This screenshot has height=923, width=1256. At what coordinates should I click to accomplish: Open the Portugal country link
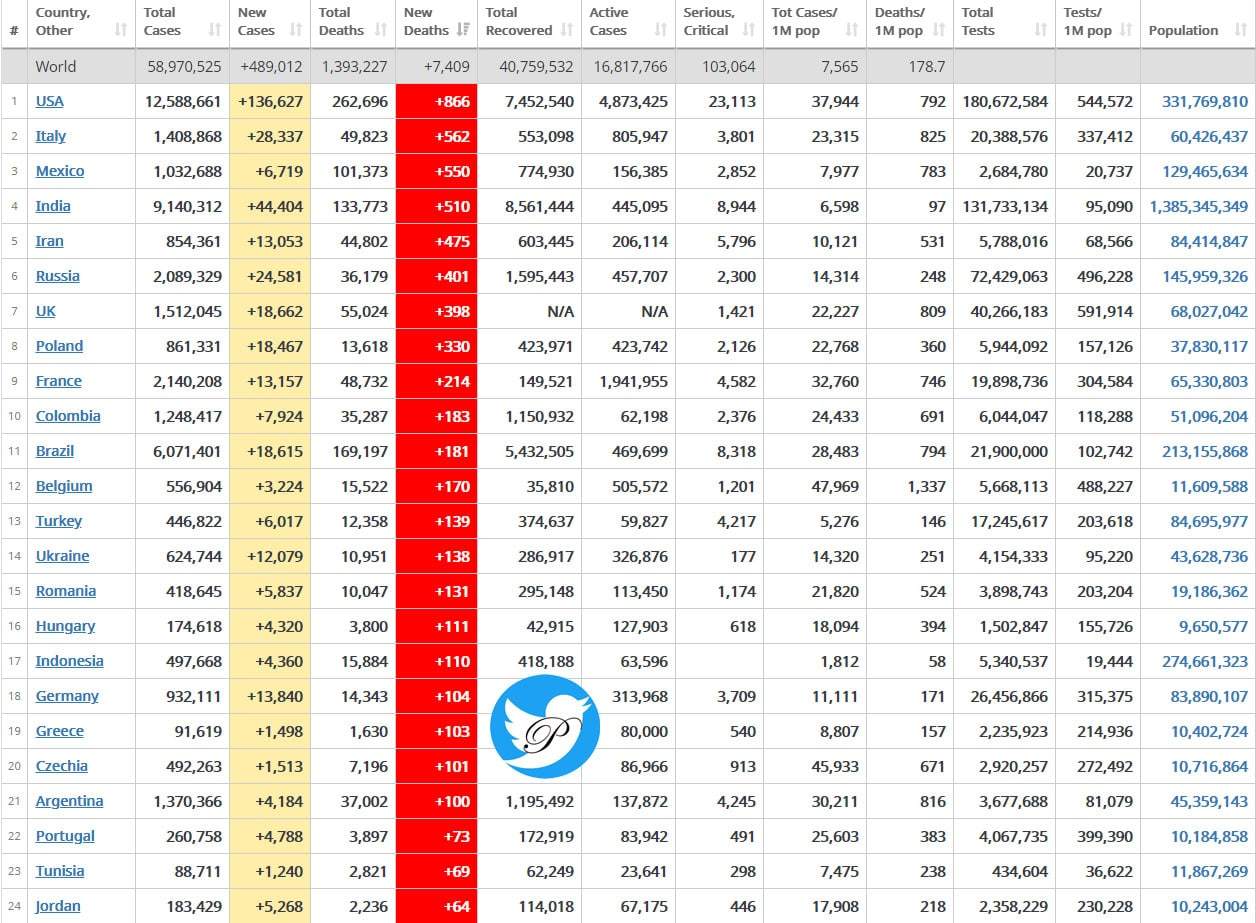65,836
